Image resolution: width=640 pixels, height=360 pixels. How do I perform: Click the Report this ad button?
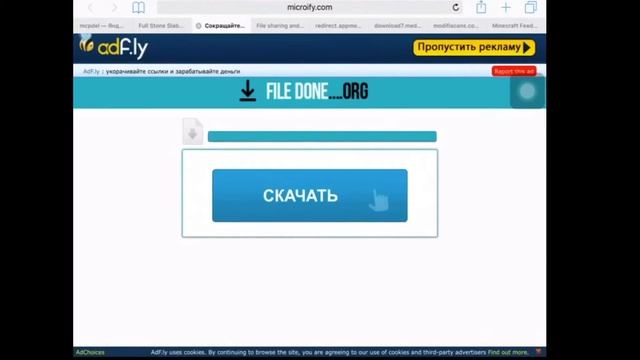pyautogui.click(x=514, y=71)
